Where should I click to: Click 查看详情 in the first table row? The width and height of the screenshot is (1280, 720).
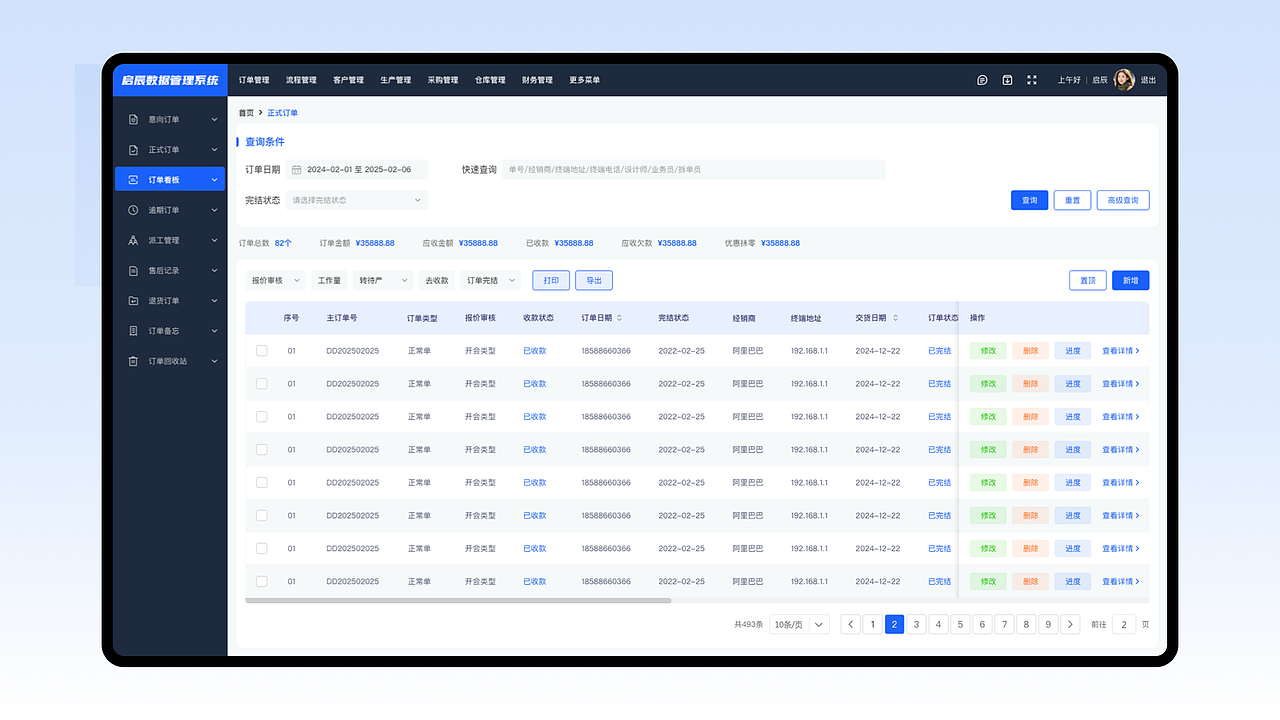(x=1121, y=351)
